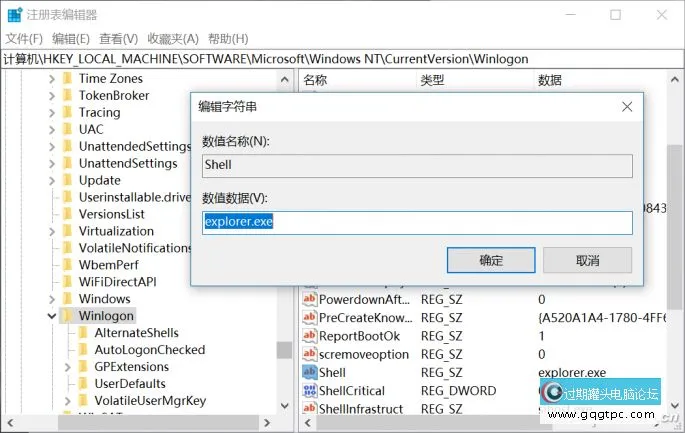Click the ReportBootOk value icon
Image resolution: width=685 pixels, height=433 pixels.
[310, 336]
